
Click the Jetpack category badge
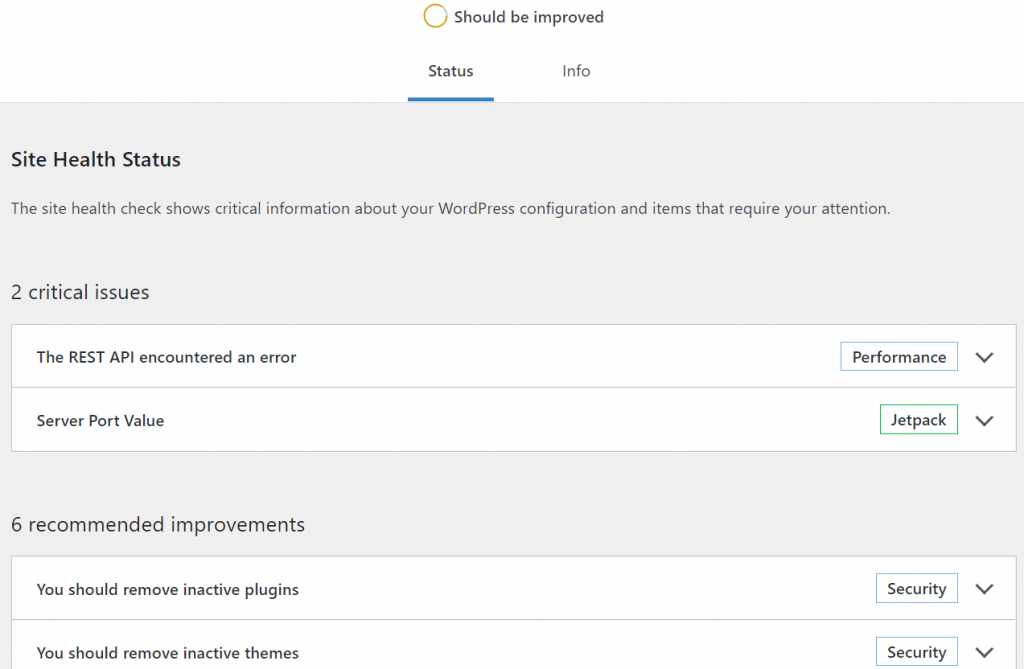click(x=918, y=419)
